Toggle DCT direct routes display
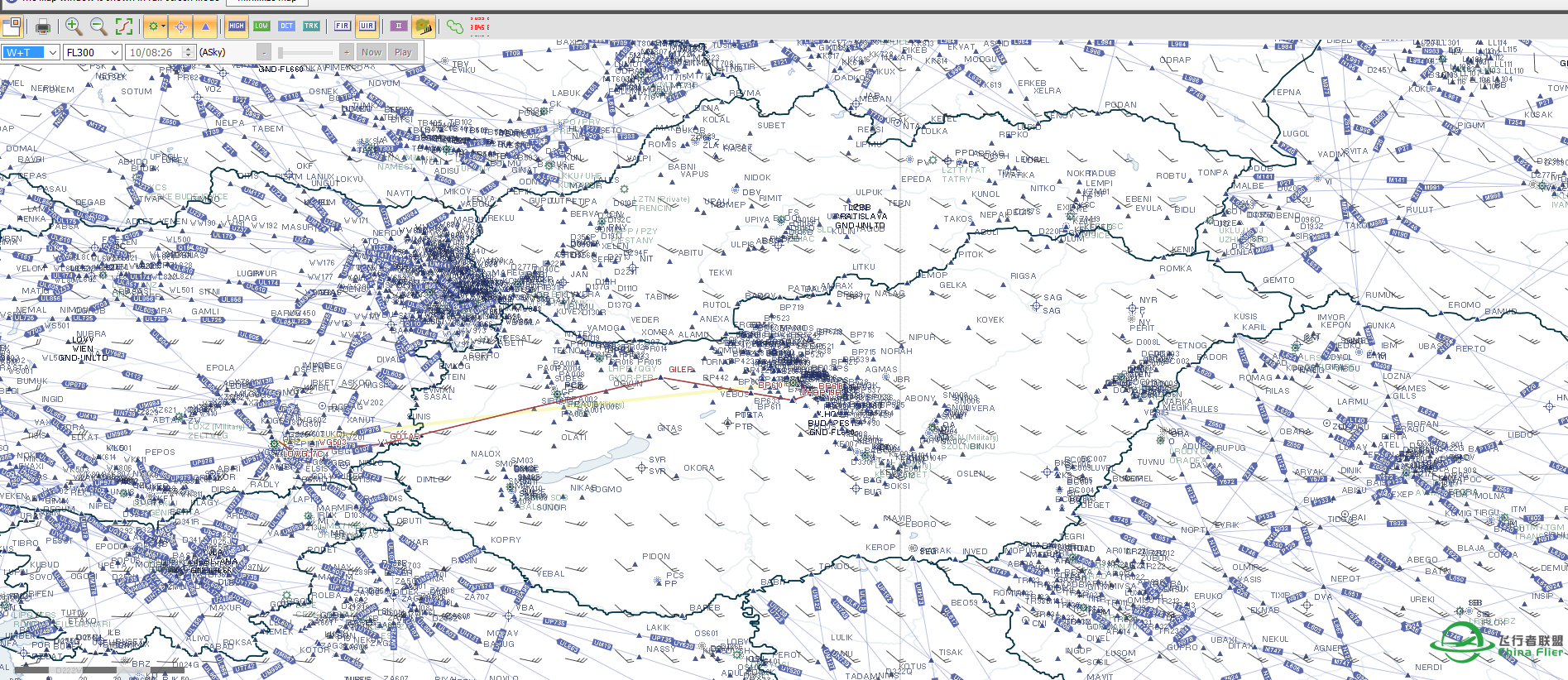 coord(286,26)
